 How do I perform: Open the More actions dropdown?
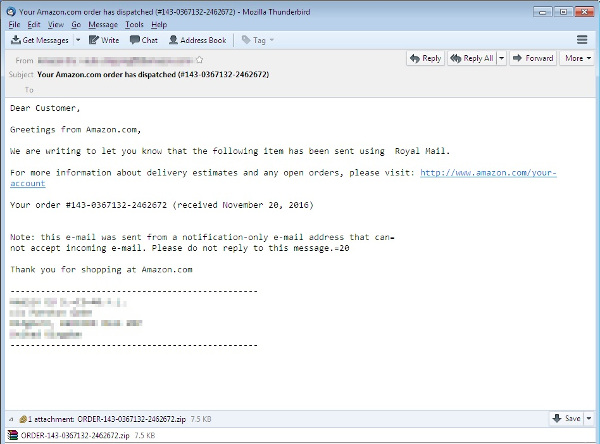576,59
